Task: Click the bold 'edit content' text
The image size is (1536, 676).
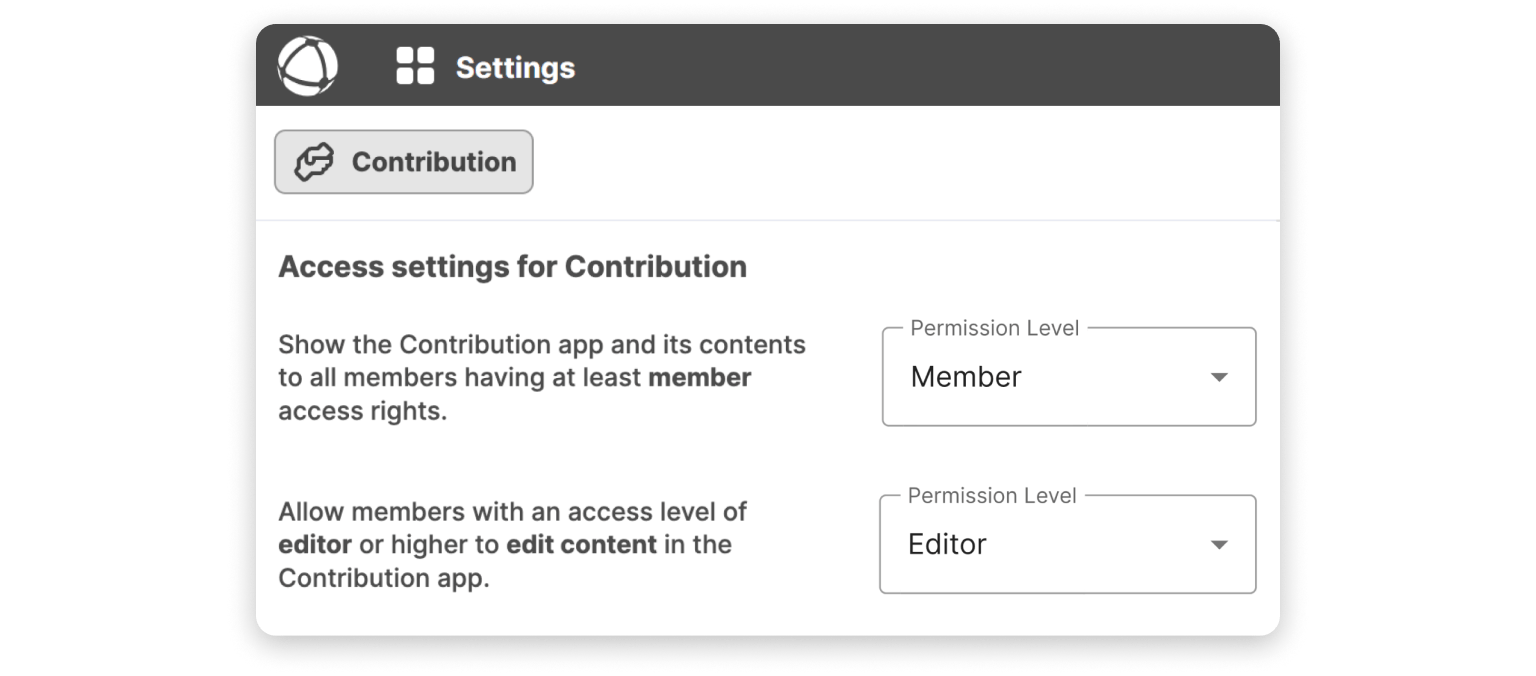Action: click(x=581, y=545)
